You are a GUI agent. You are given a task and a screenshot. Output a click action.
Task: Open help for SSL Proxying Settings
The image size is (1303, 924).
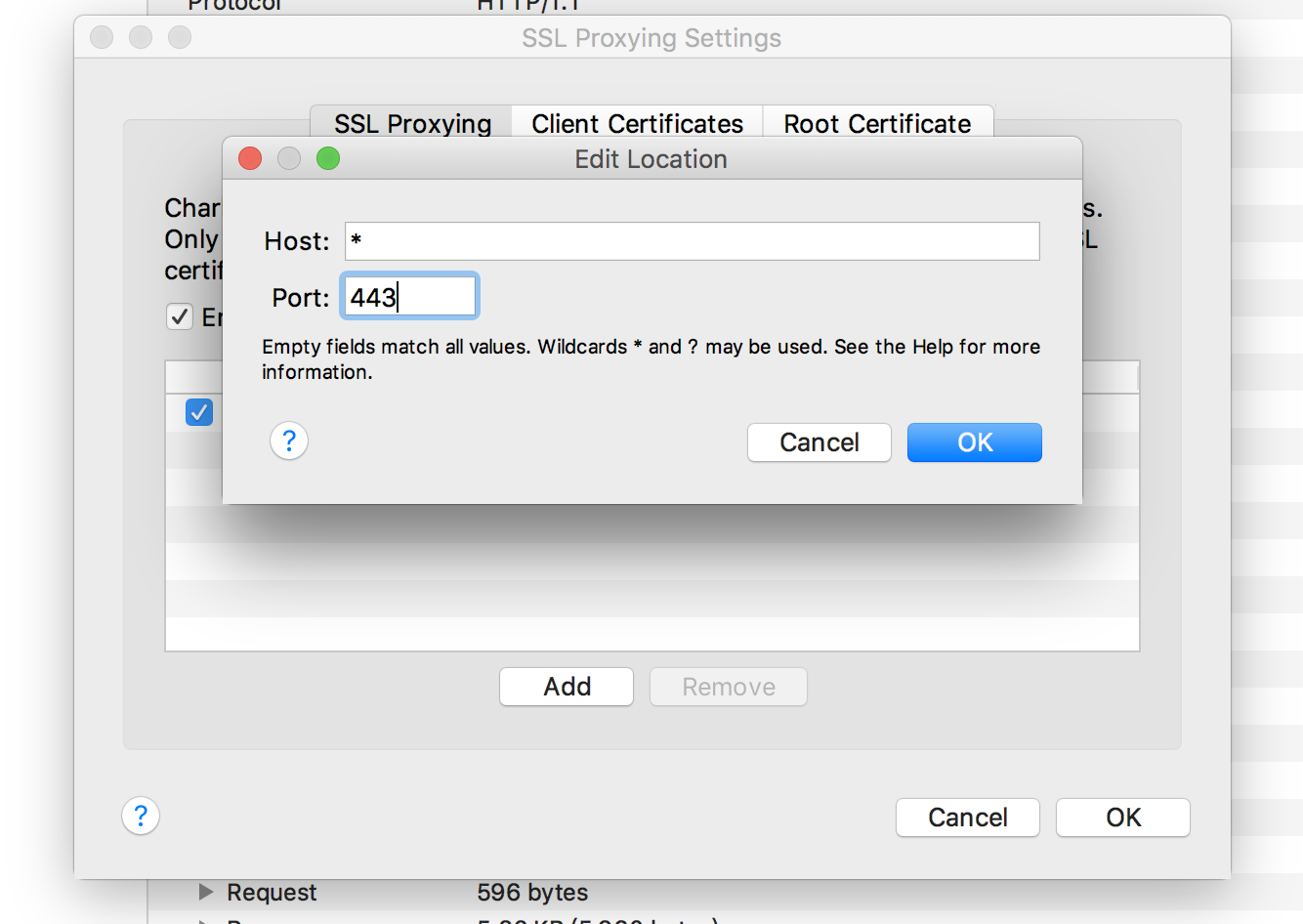click(x=141, y=816)
